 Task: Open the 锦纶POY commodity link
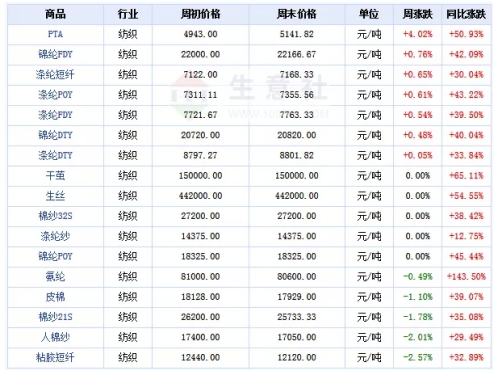[55, 256]
